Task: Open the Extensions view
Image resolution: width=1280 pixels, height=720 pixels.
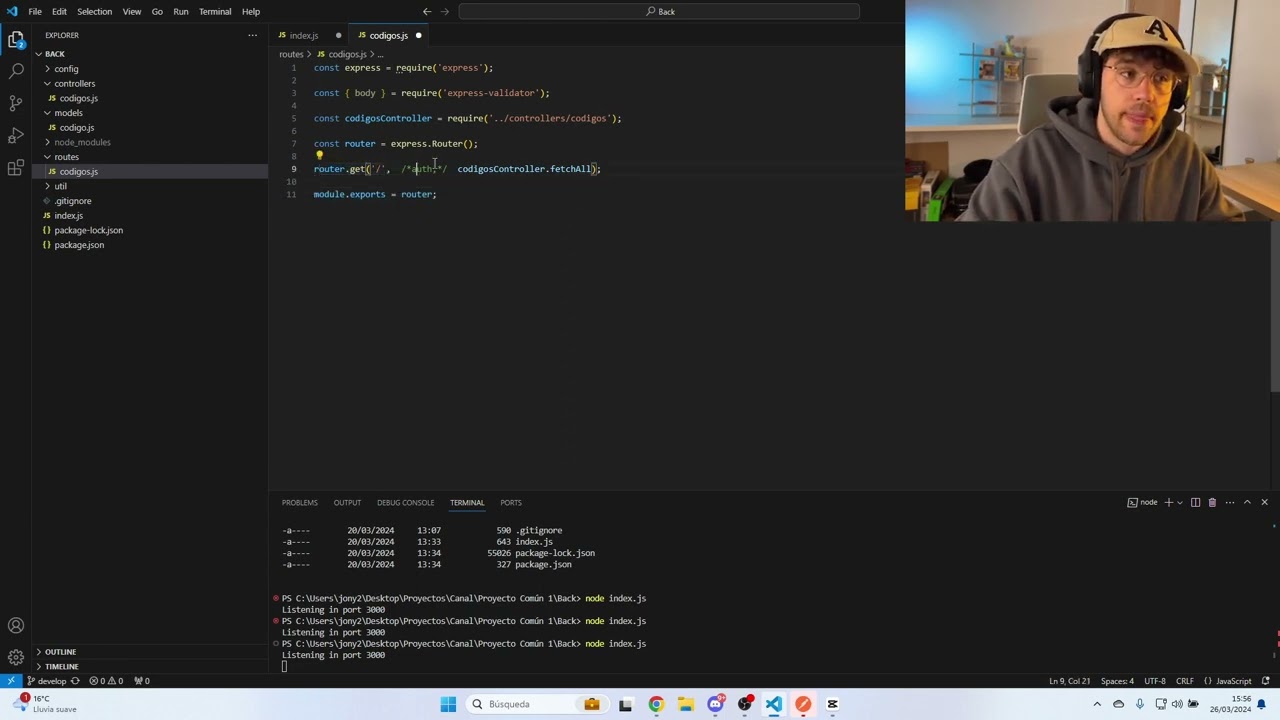Action: click(16, 167)
